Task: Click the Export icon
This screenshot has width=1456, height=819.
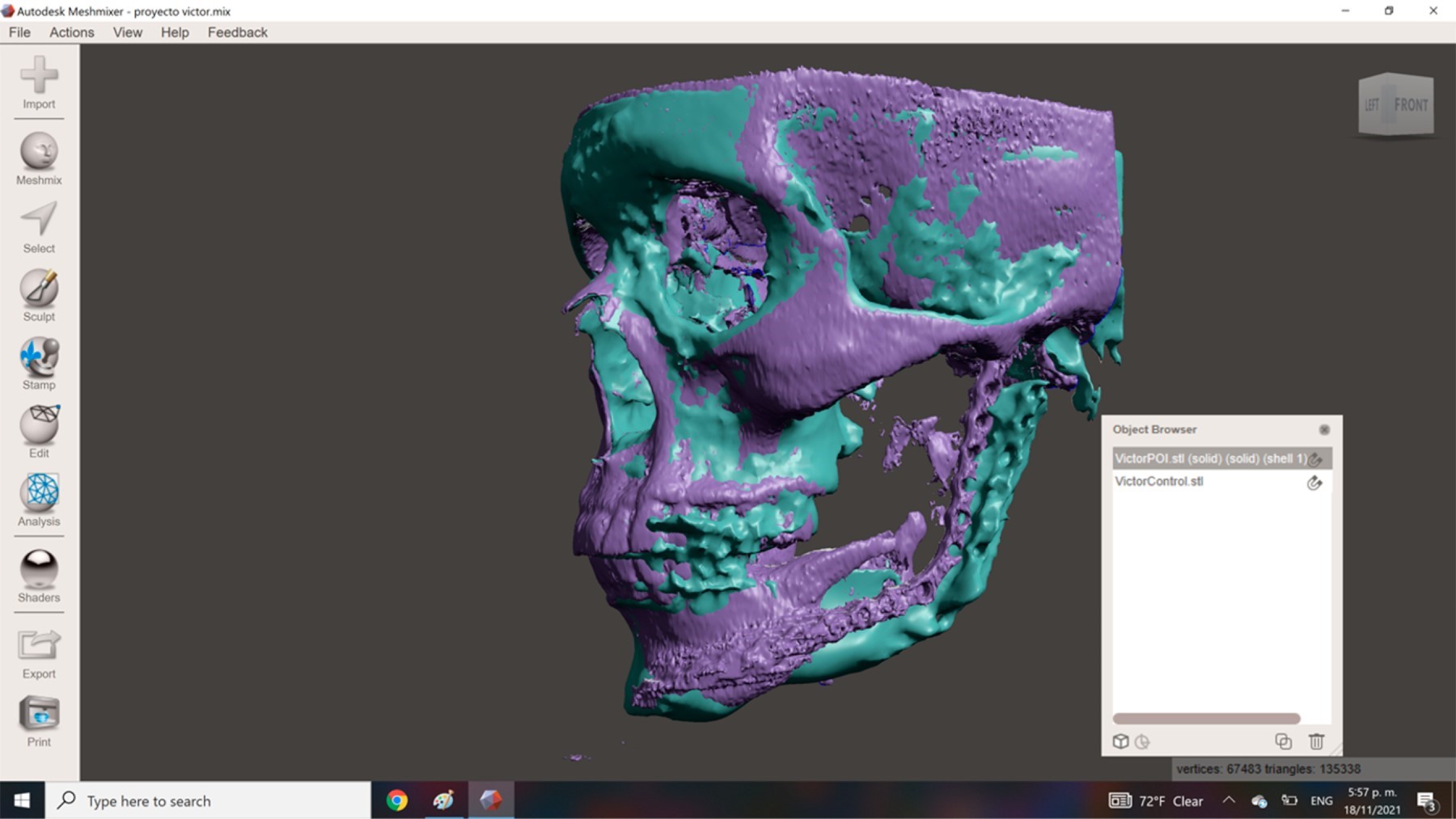Action: coord(39,652)
